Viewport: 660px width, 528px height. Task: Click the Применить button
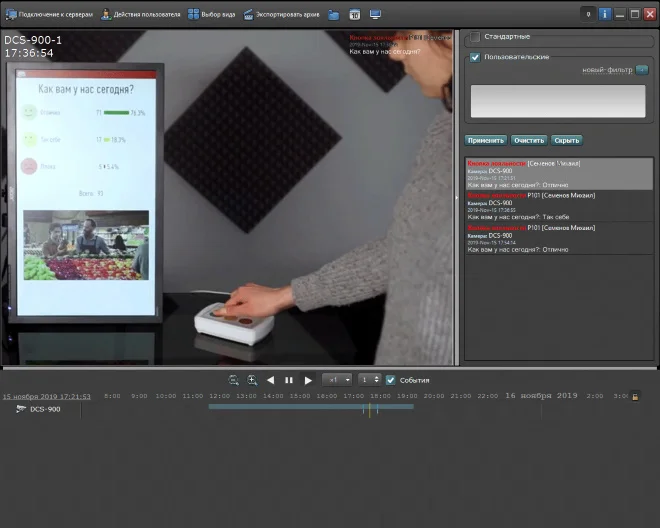coord(486,141)
